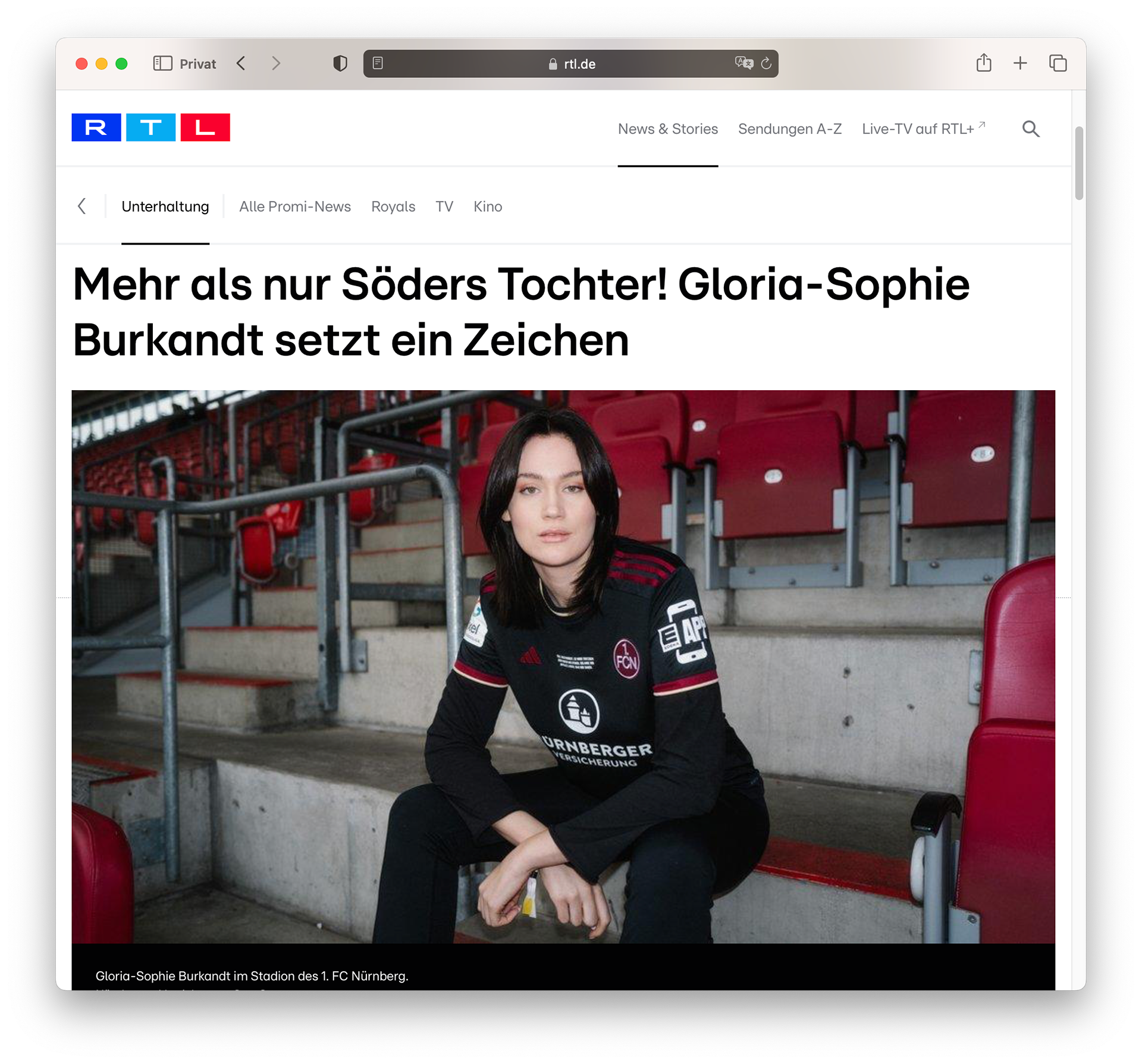Image resolution: width=1142 pixels, height=1064 pixels.
Task: Open Sendungen A-Z in navigation
Action: click(790, 129)
